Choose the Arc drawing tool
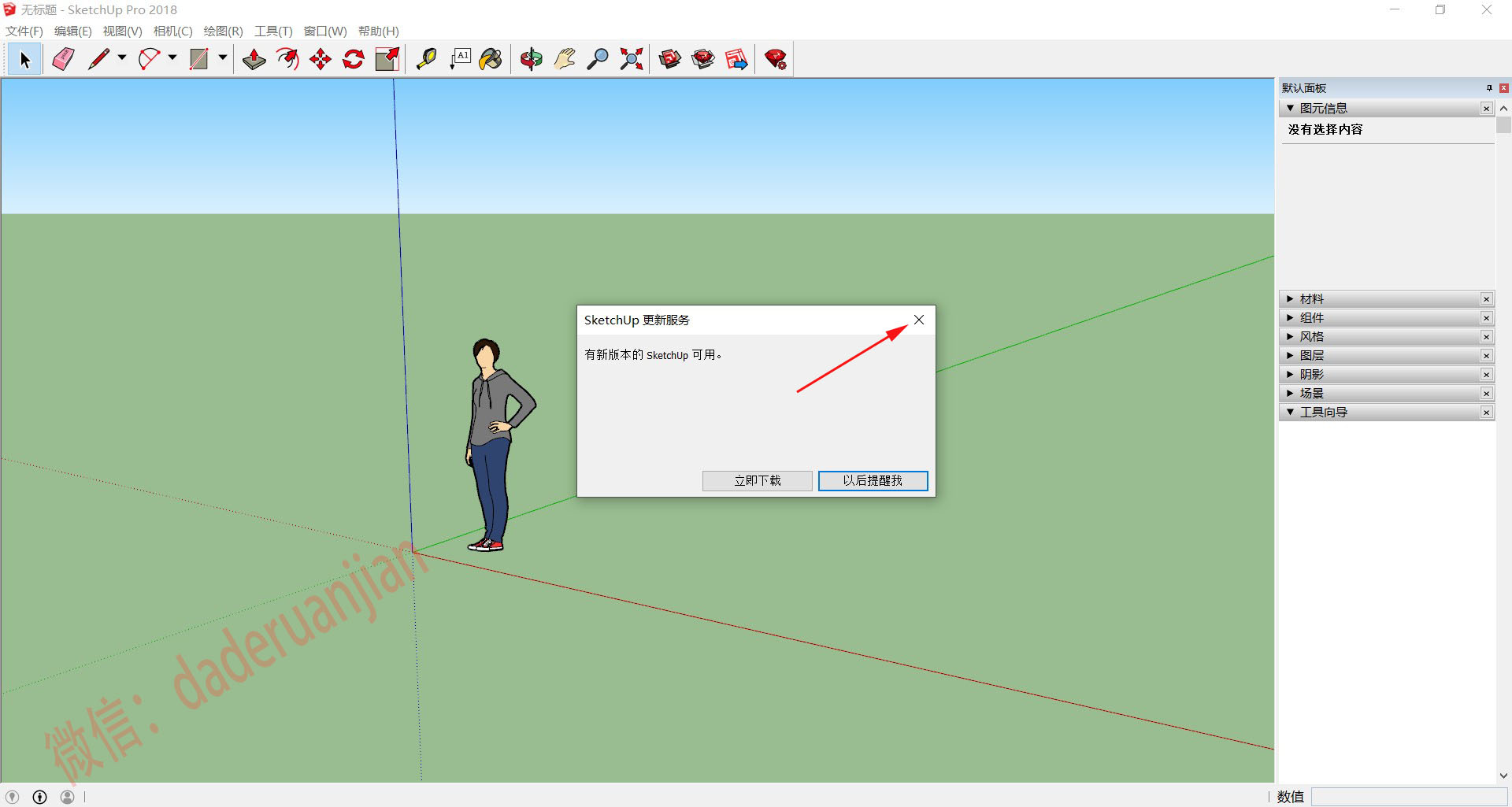Viewport: 1512px width, 807px height. click(x=149, y=59)
